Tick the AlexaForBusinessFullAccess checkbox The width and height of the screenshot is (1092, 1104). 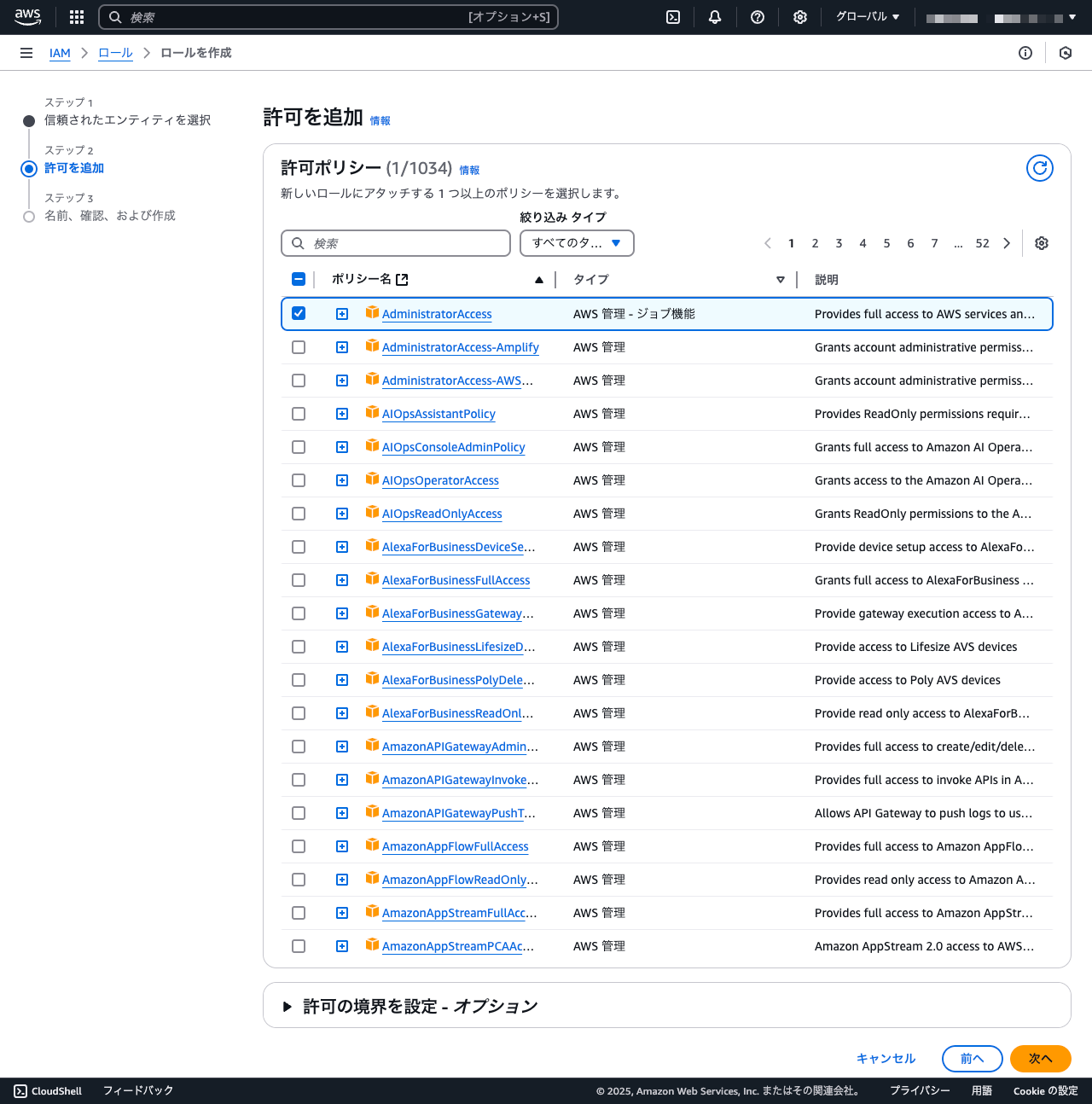pyautogui.click(x=299, y=580)
